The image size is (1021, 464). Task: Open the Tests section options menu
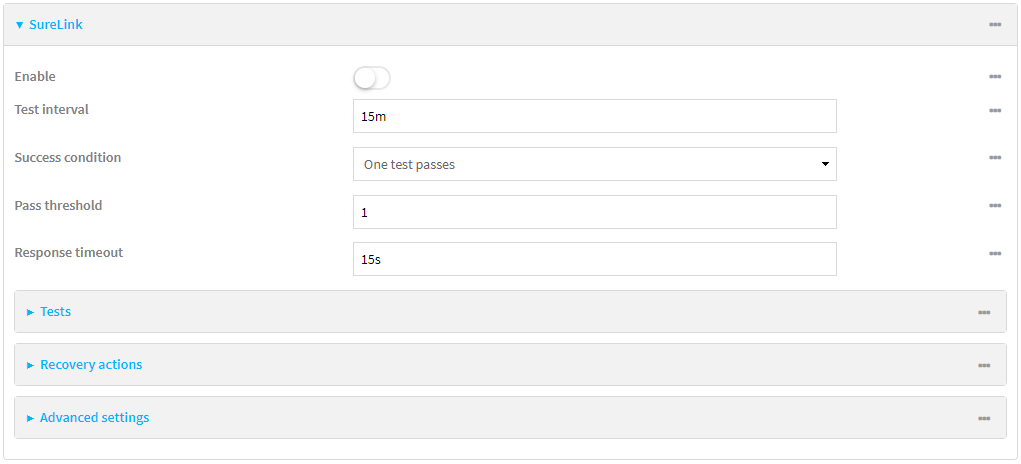point(984,312)
